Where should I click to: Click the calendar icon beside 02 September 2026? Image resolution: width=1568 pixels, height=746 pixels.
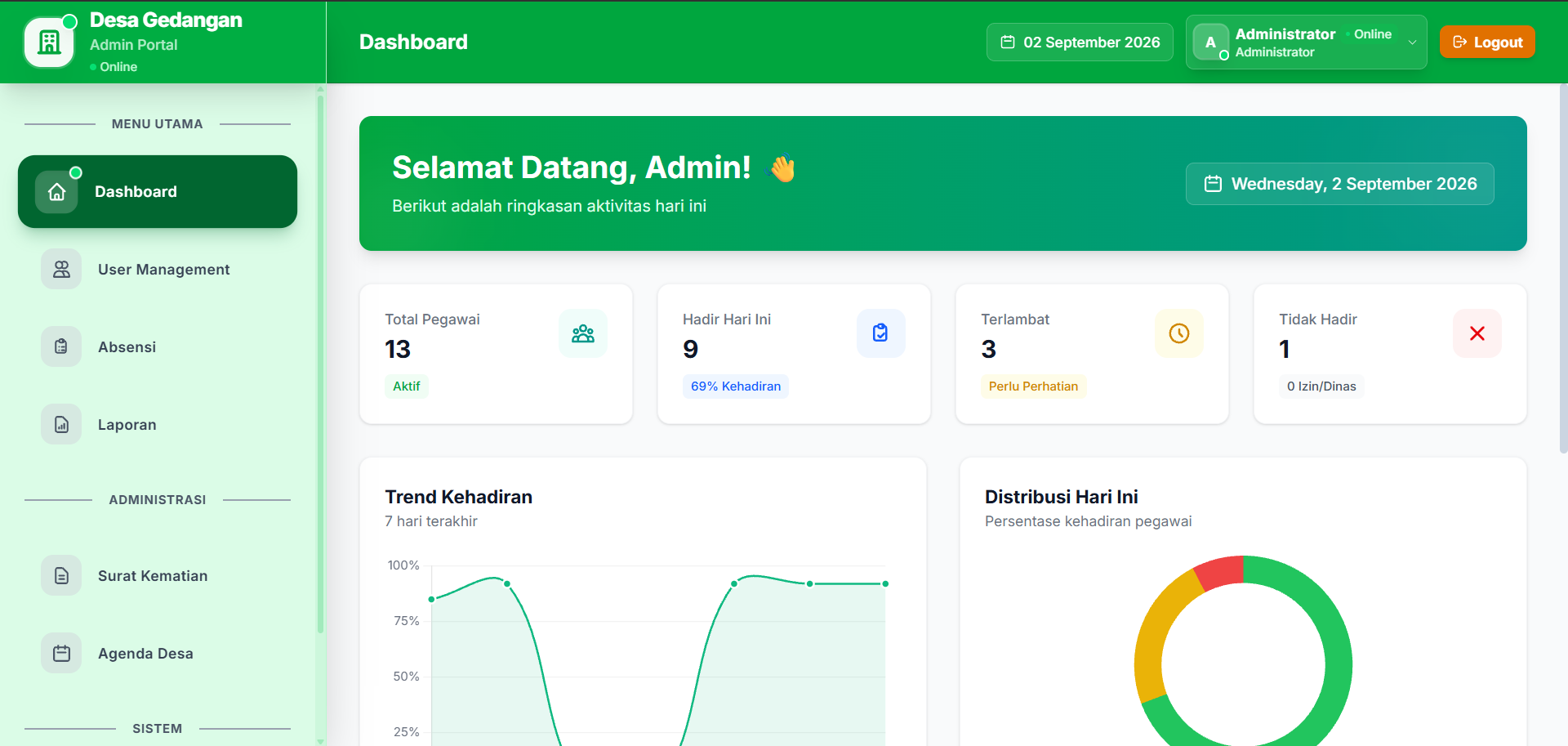(1008, 42)
